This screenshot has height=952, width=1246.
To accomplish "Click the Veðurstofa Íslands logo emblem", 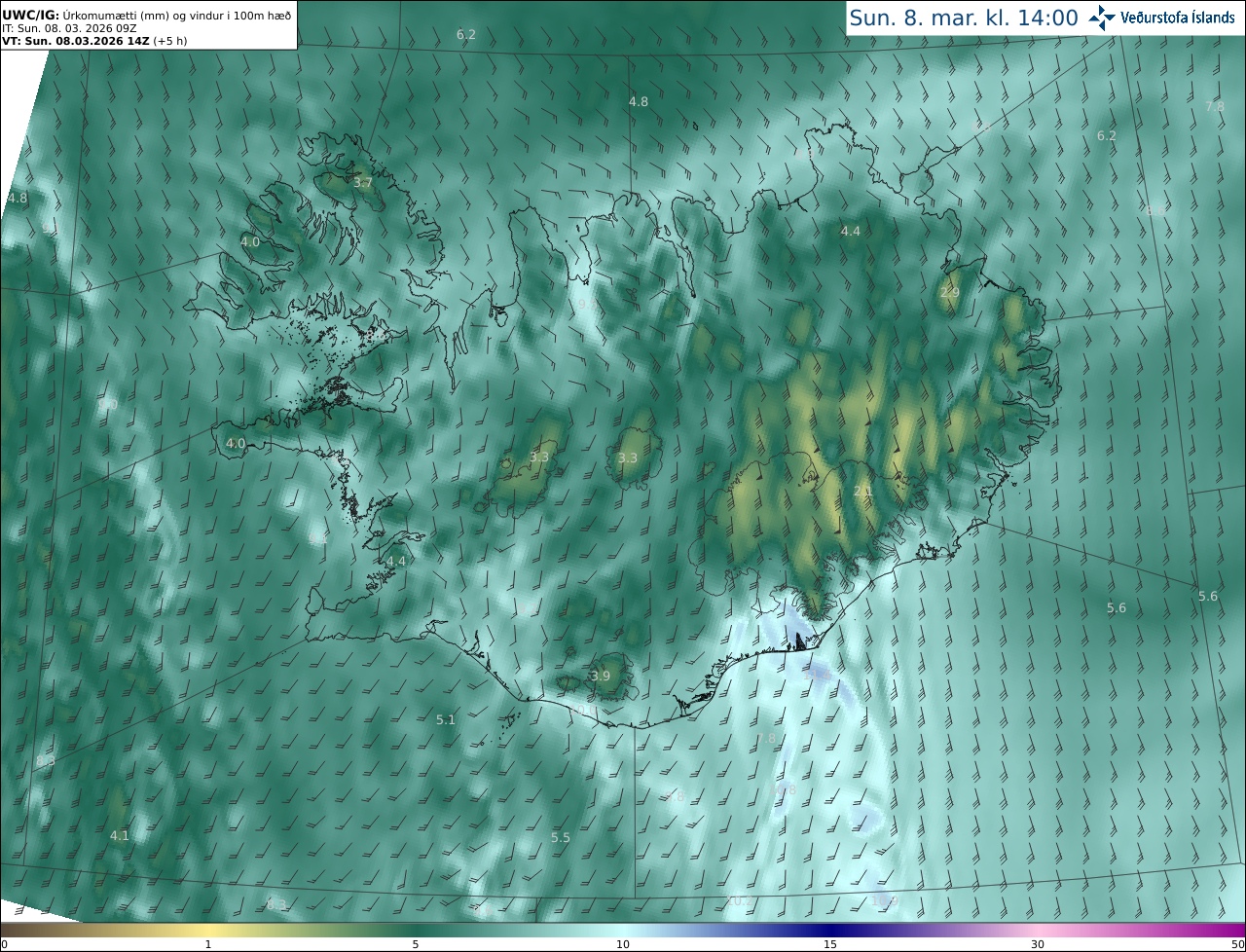I will pyautogui.click(x=1103, y=18).
